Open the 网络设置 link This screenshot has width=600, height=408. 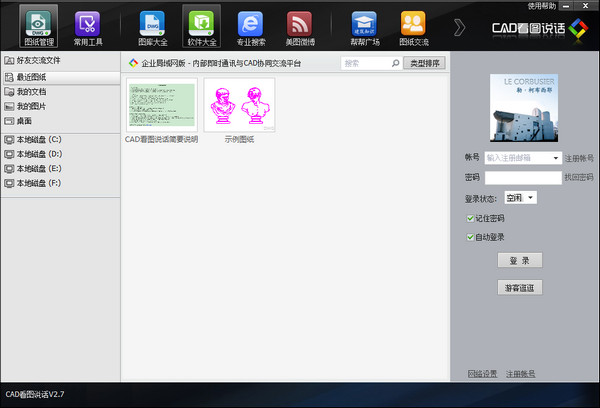pos(482,374)
